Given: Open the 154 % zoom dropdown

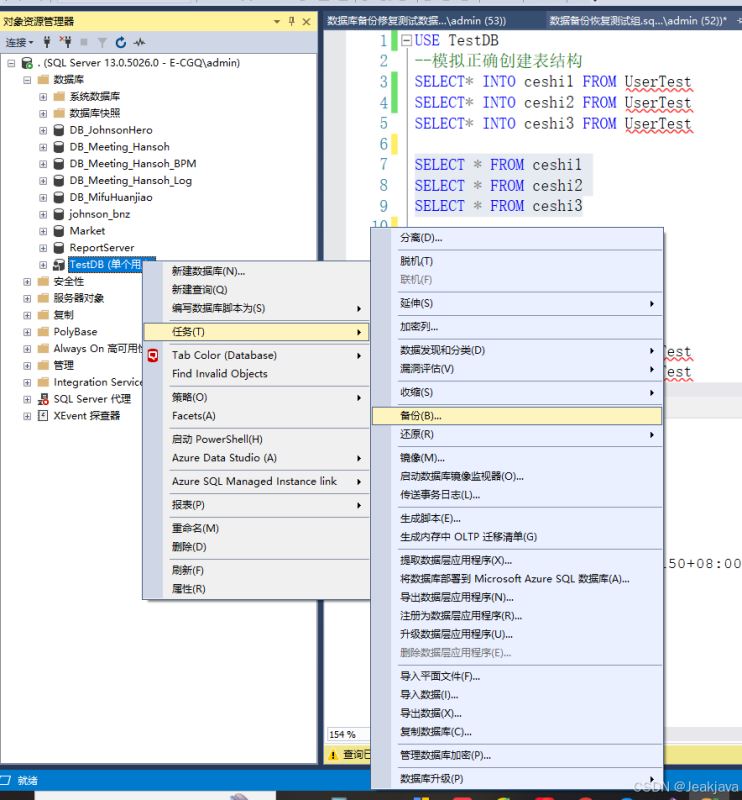Looking at the screenshot, I should point(349,735).
